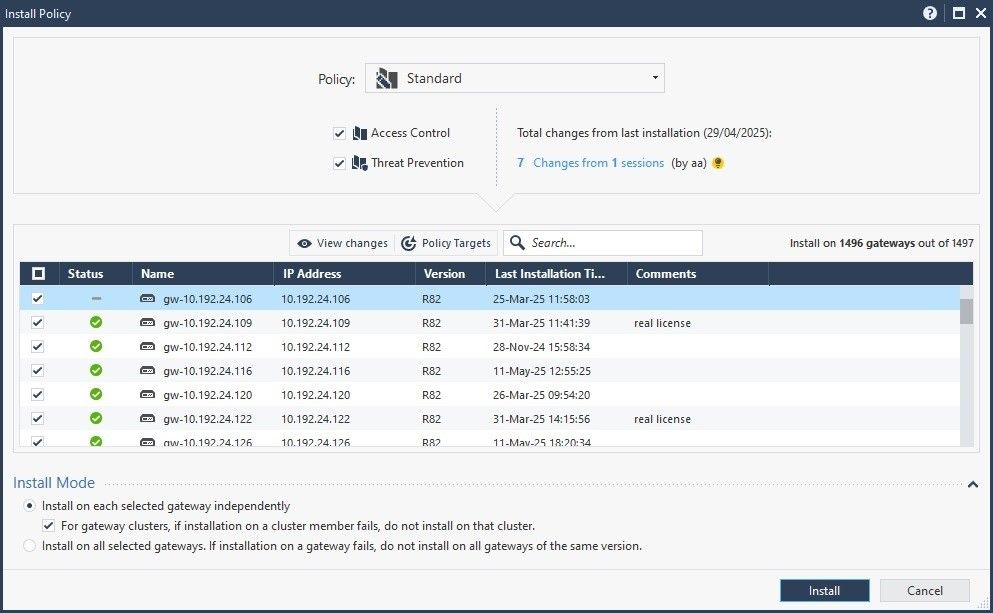Uncheck the gateway clusters failure option
Screen dimensions: 993x613
[49, 526]
